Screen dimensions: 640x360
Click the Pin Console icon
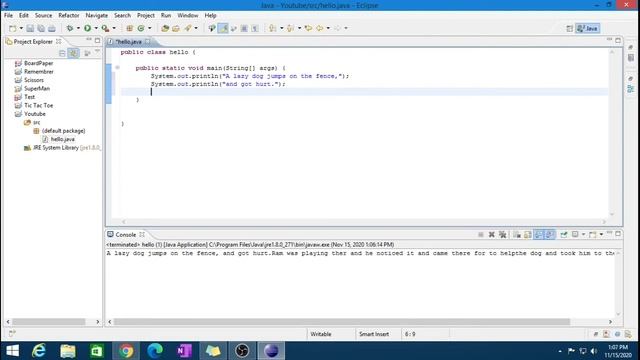click(x=564, y=235)
